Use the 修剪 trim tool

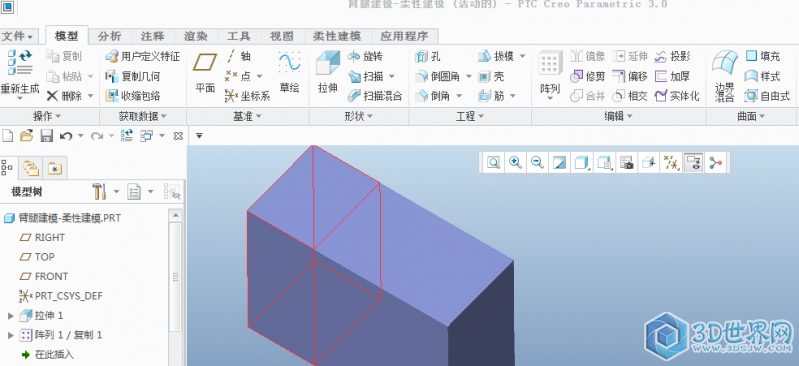pos(588,76)
